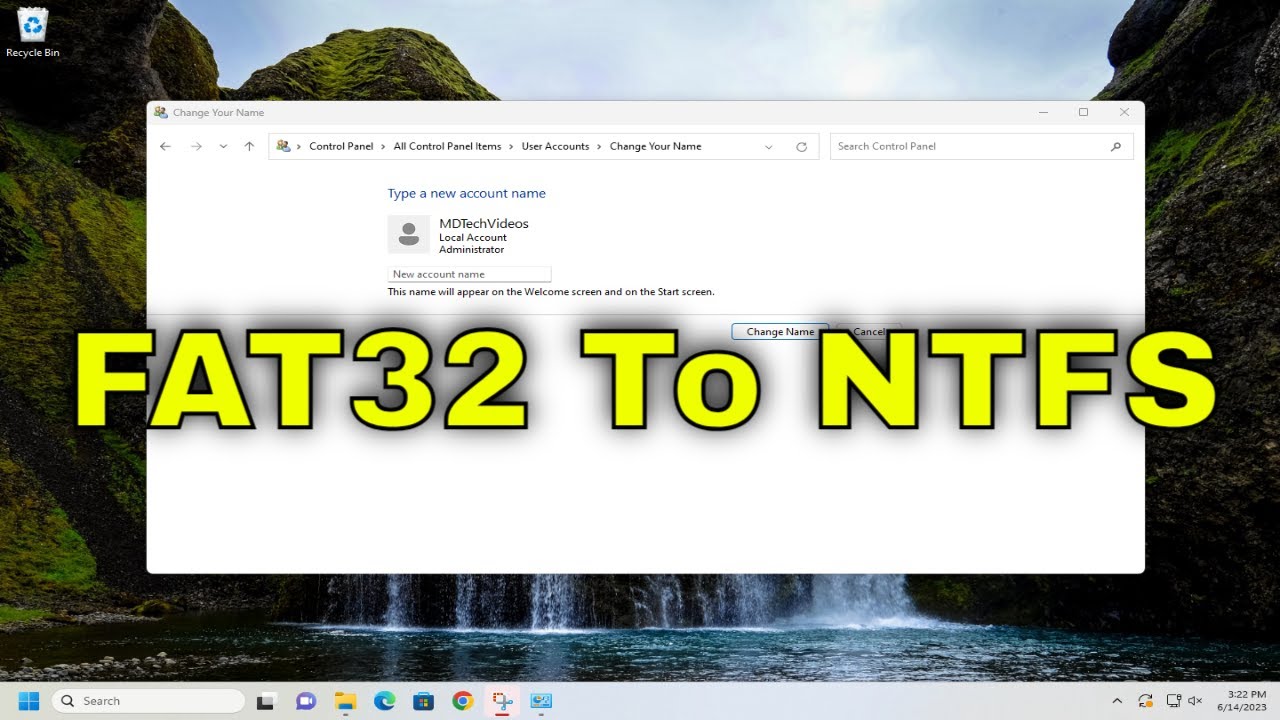1280x720 pixels.
Task: Launch Microsoft Edge from the taskbar
Action: tap(384, 701)
